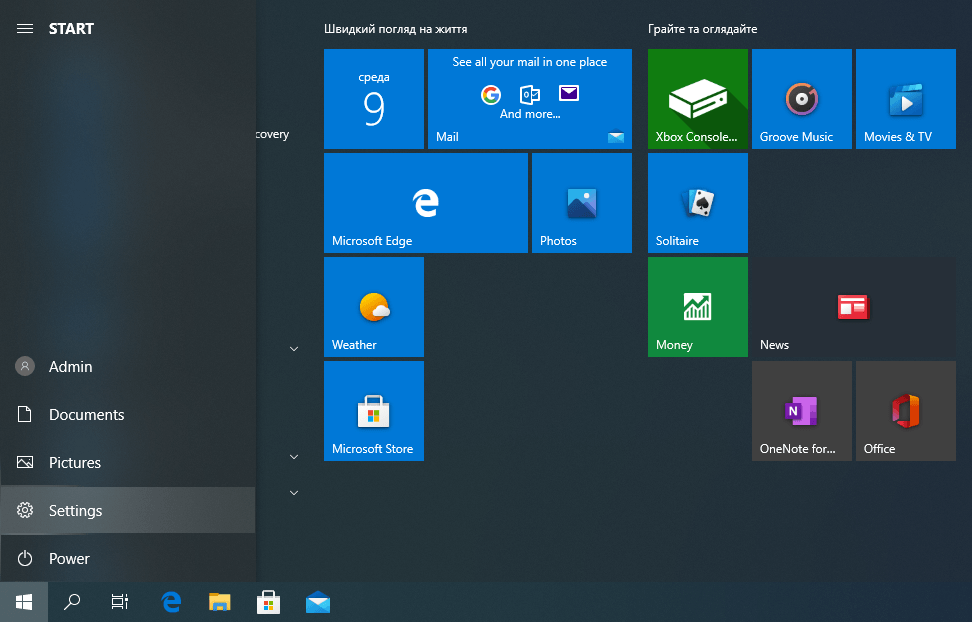The height and width of the screenshot is (622, 972).
Task: Open Mail from the taskbar
Action: pyautogui.click(x=318, y=602)
